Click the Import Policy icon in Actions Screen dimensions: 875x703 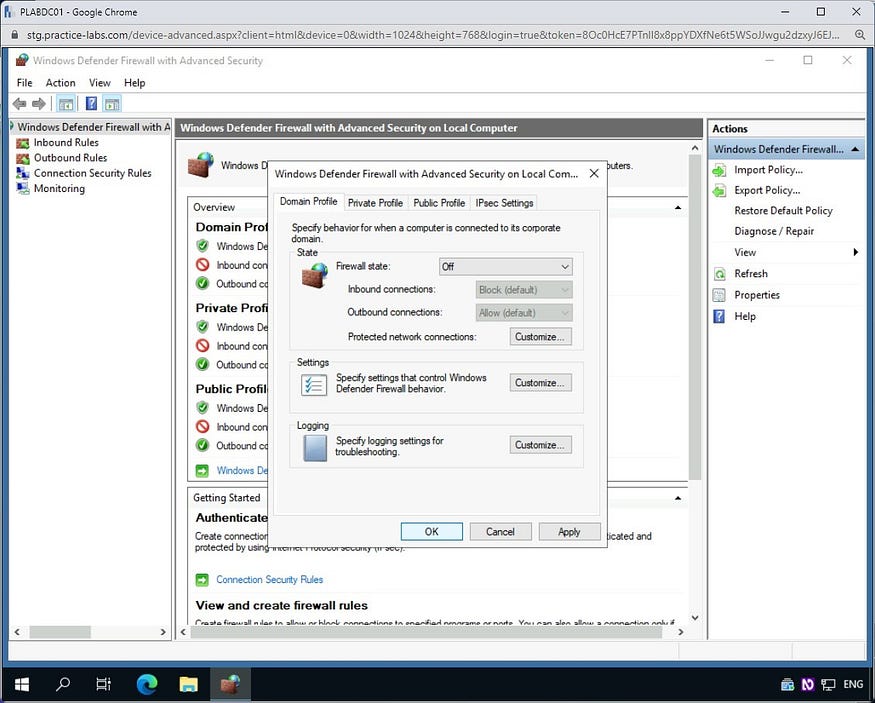click(719, 170)
